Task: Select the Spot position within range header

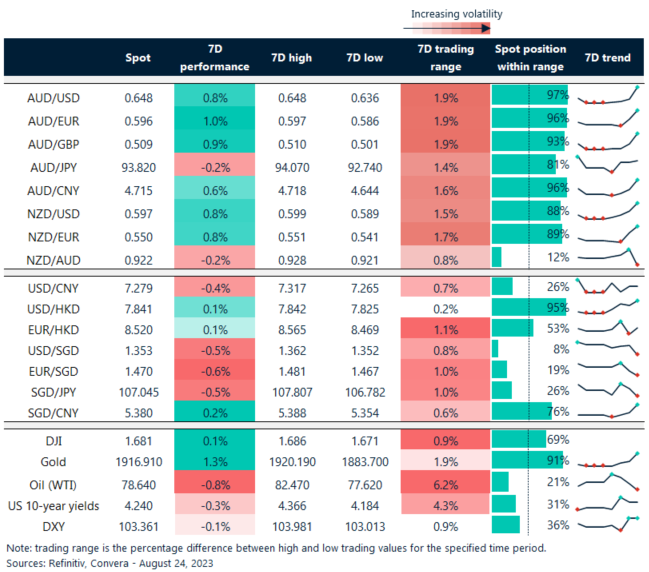Action: (x=530, y=58)
